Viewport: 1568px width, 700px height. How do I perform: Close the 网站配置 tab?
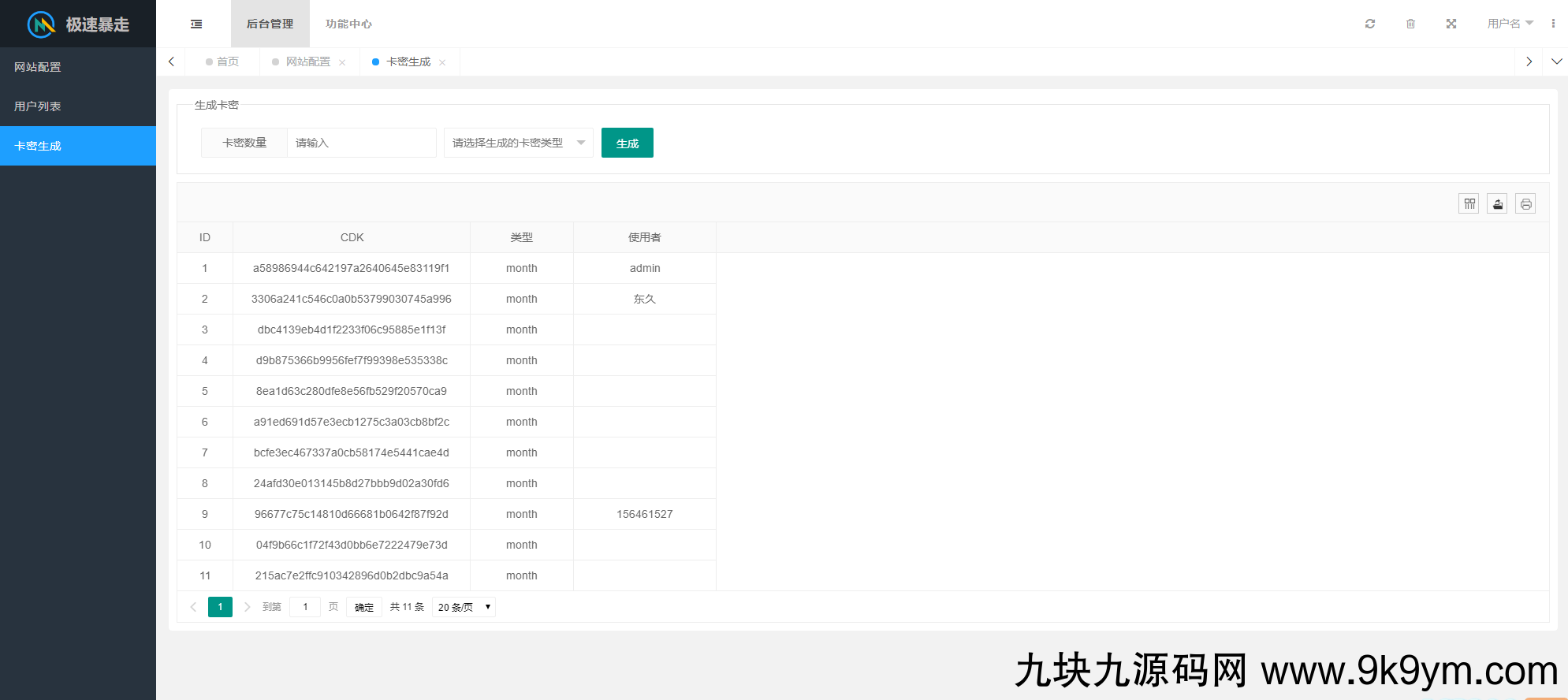click(342, 62)
